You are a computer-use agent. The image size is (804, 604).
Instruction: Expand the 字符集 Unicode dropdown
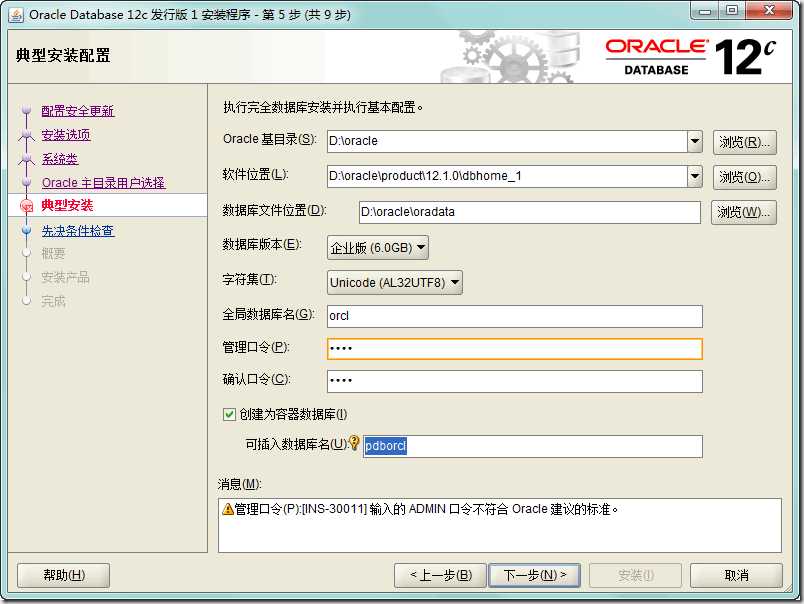tap(395, 283)
